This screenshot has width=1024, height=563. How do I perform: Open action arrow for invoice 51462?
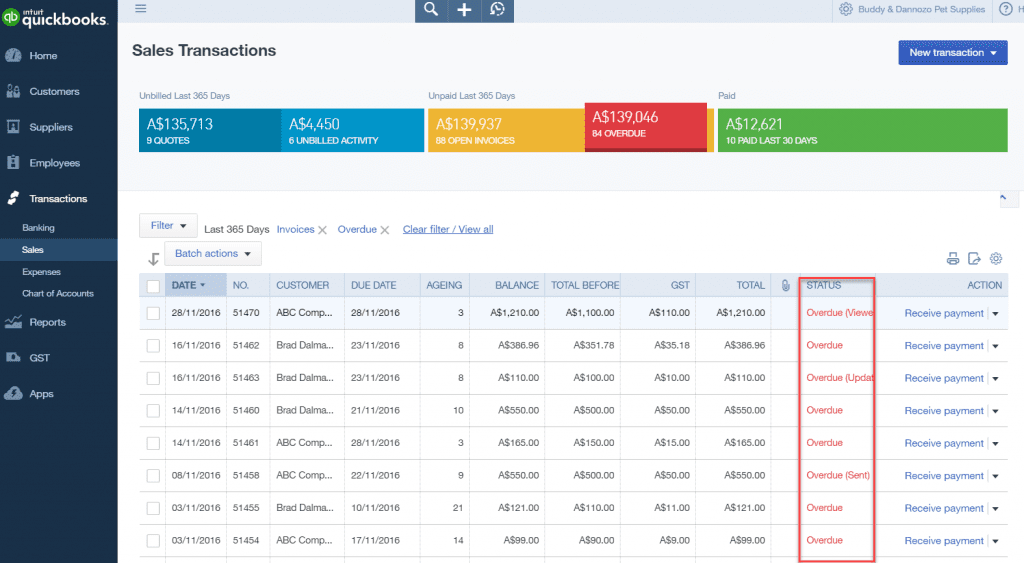pyautogui.click(x=996, y=346)
